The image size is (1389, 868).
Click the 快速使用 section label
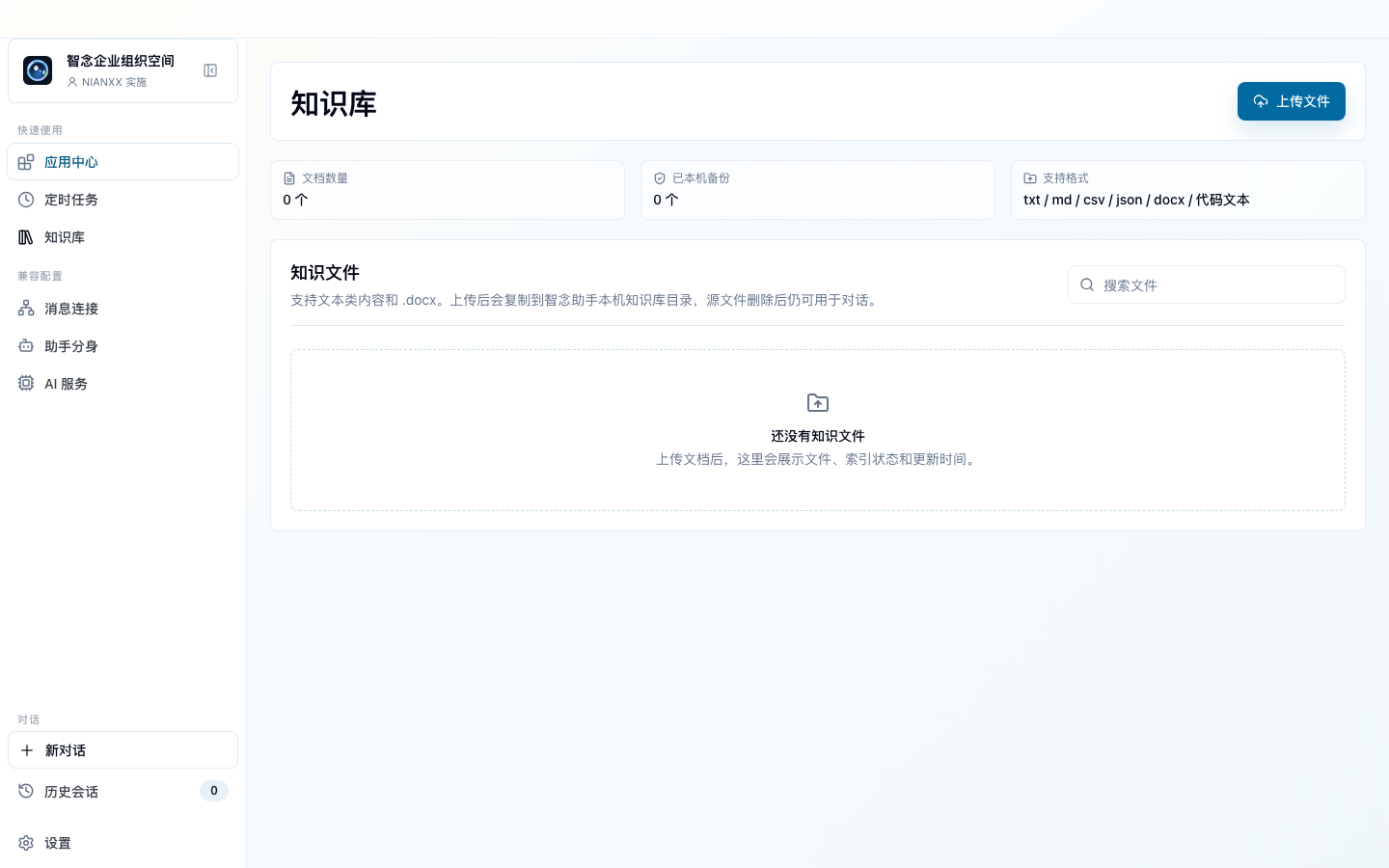(x=40, y=130)
